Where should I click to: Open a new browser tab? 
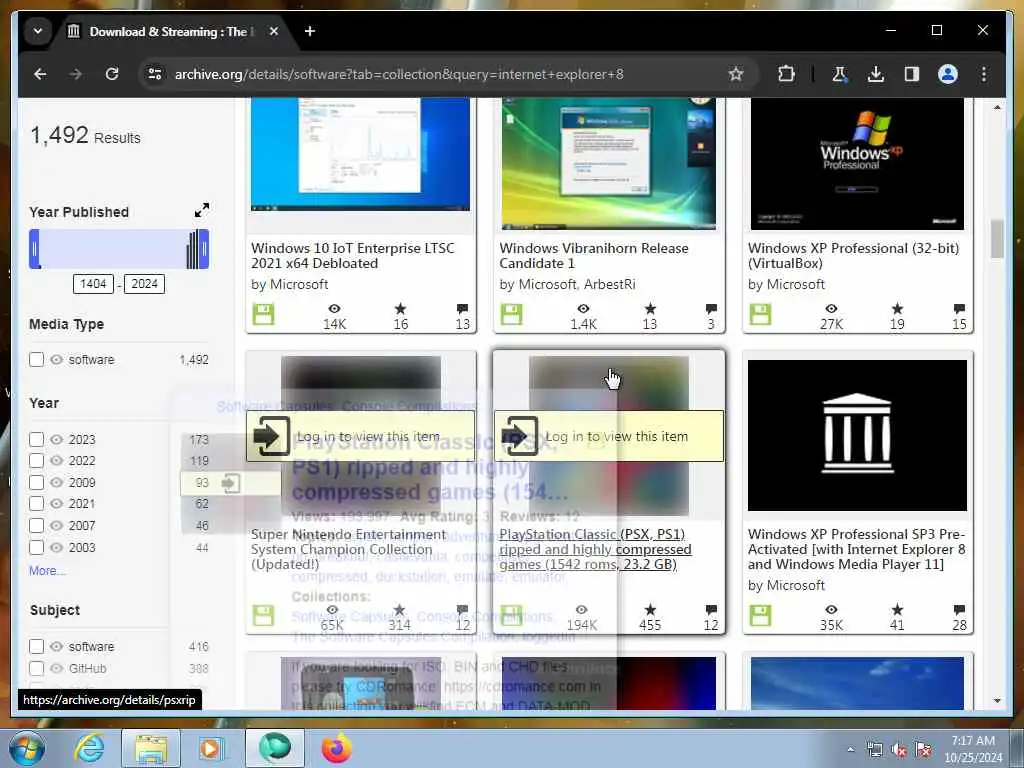tap(310, 31)
